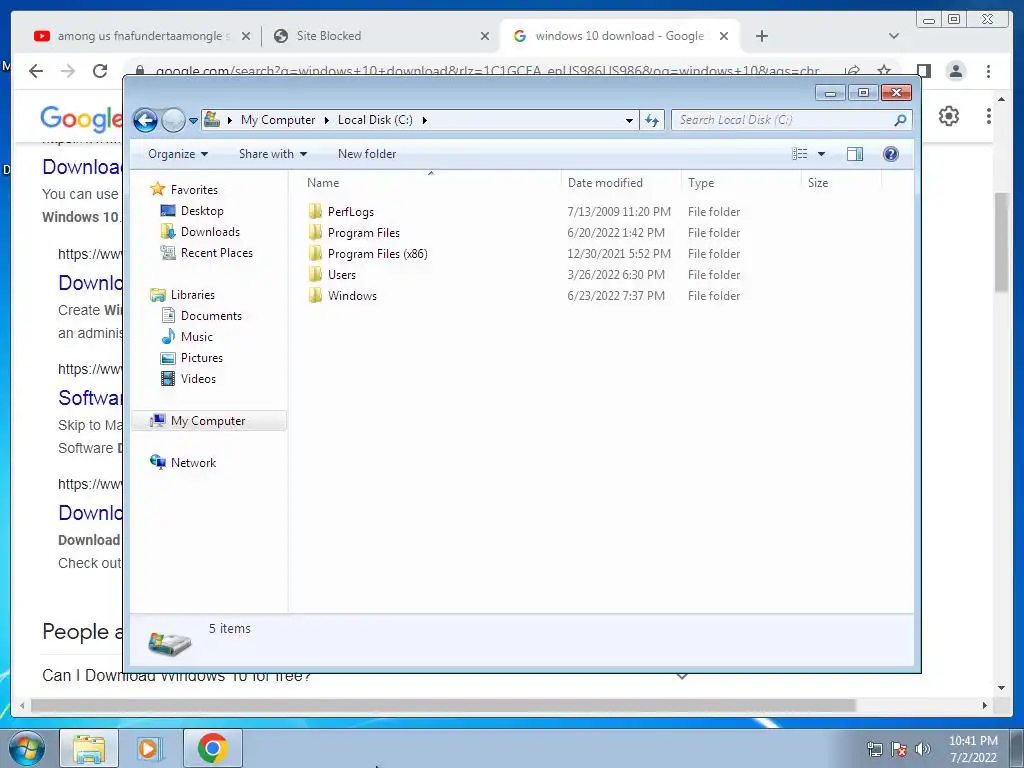Viewport: 1024px width, 768px height.
Task: Open the address bar history dropdown
Action: (x=629, y=120)
